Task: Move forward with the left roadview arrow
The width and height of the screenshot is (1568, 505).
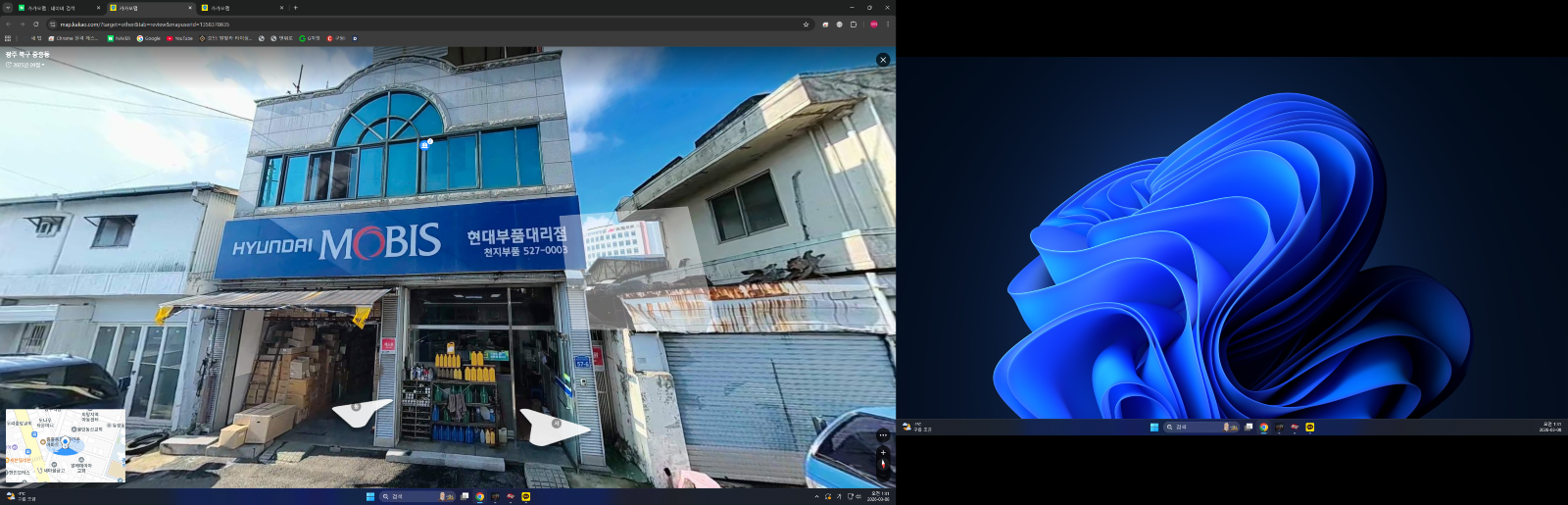Action: 362,412
